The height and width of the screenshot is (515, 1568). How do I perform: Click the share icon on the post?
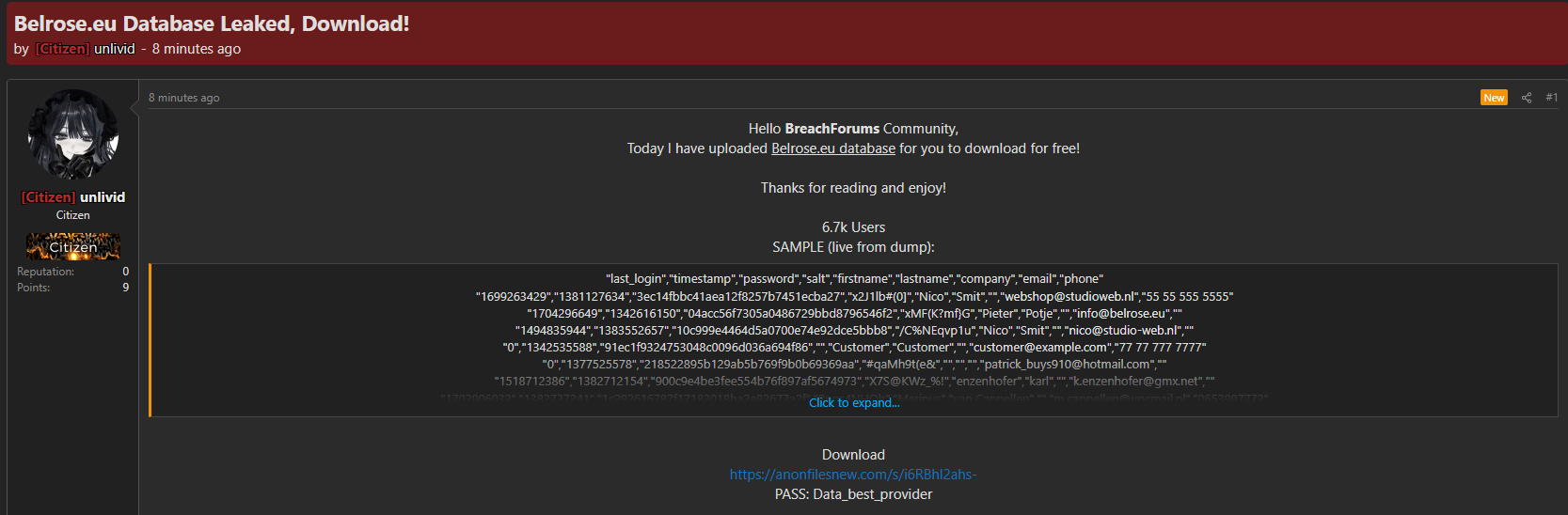pyautogui.click(x=1527, y=98)
